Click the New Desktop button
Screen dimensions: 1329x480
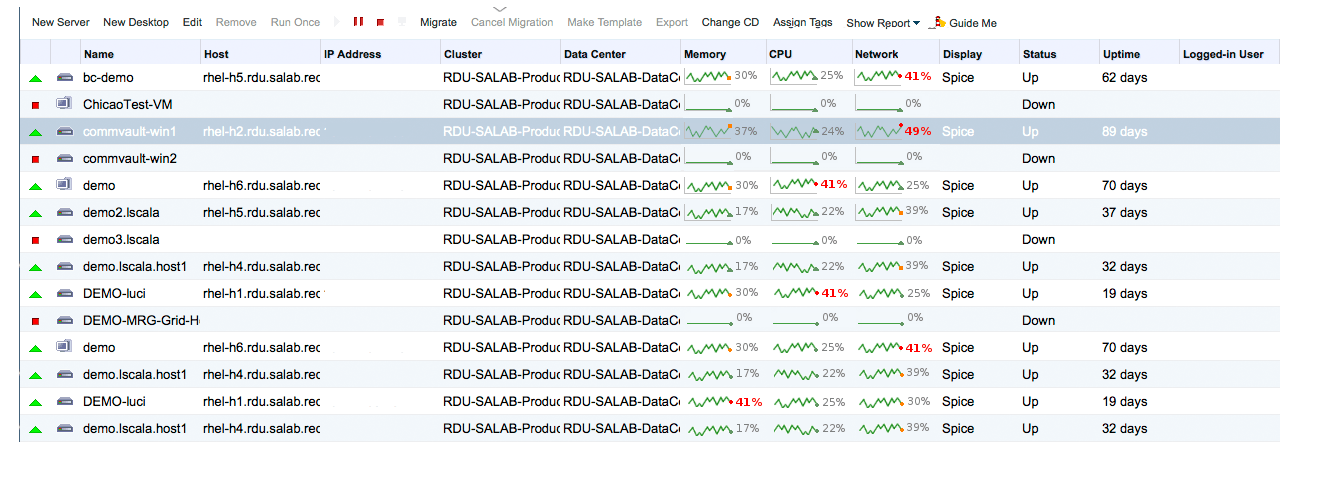click(x=136, y=22)
